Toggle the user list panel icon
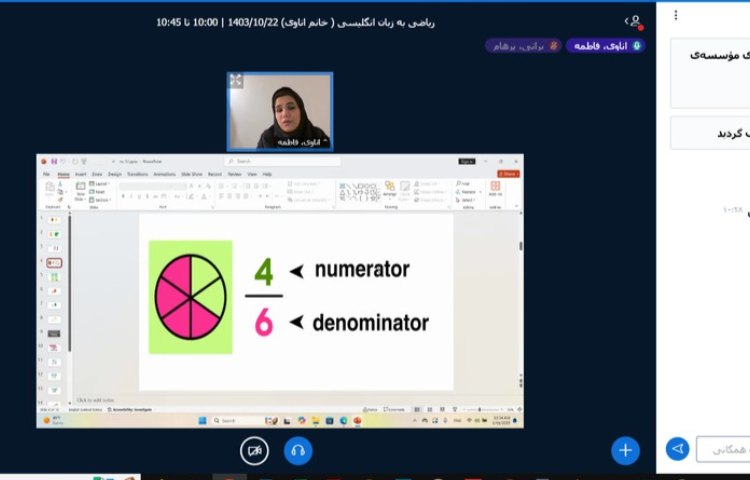The image size is (750, 480). (x=633, y=20)
